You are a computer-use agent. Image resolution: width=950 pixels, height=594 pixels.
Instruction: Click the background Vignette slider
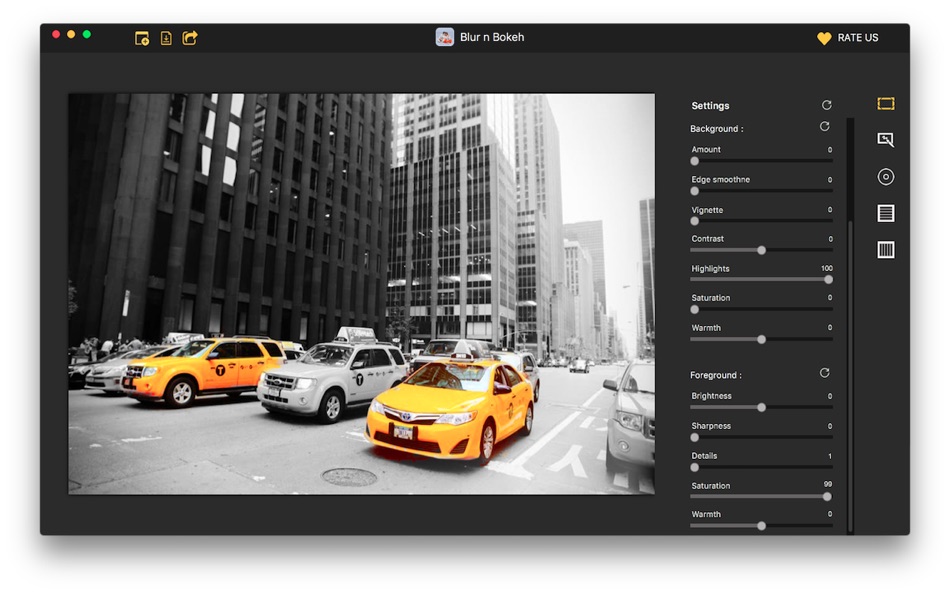[695, 220]
